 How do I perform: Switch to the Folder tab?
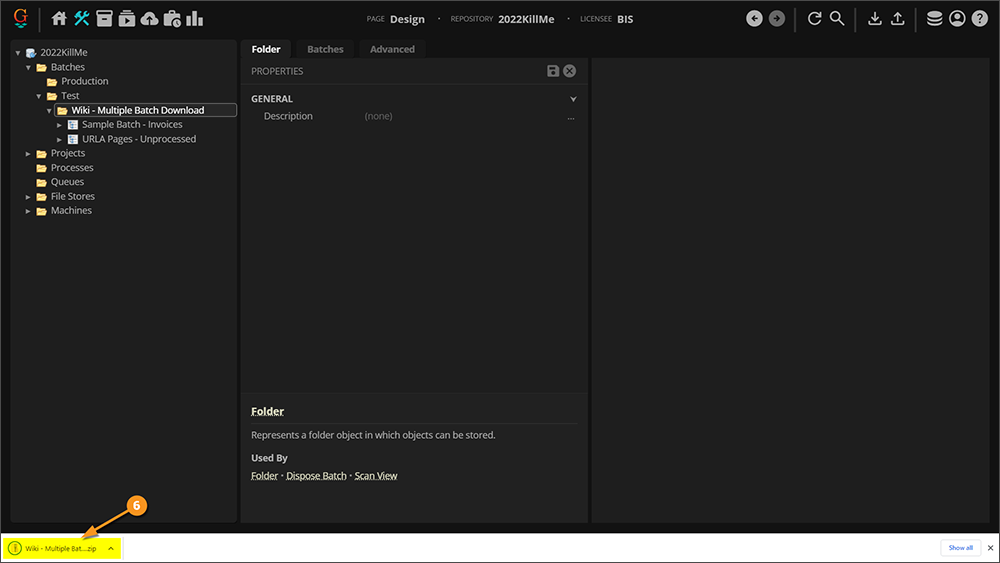coord(266,49)
